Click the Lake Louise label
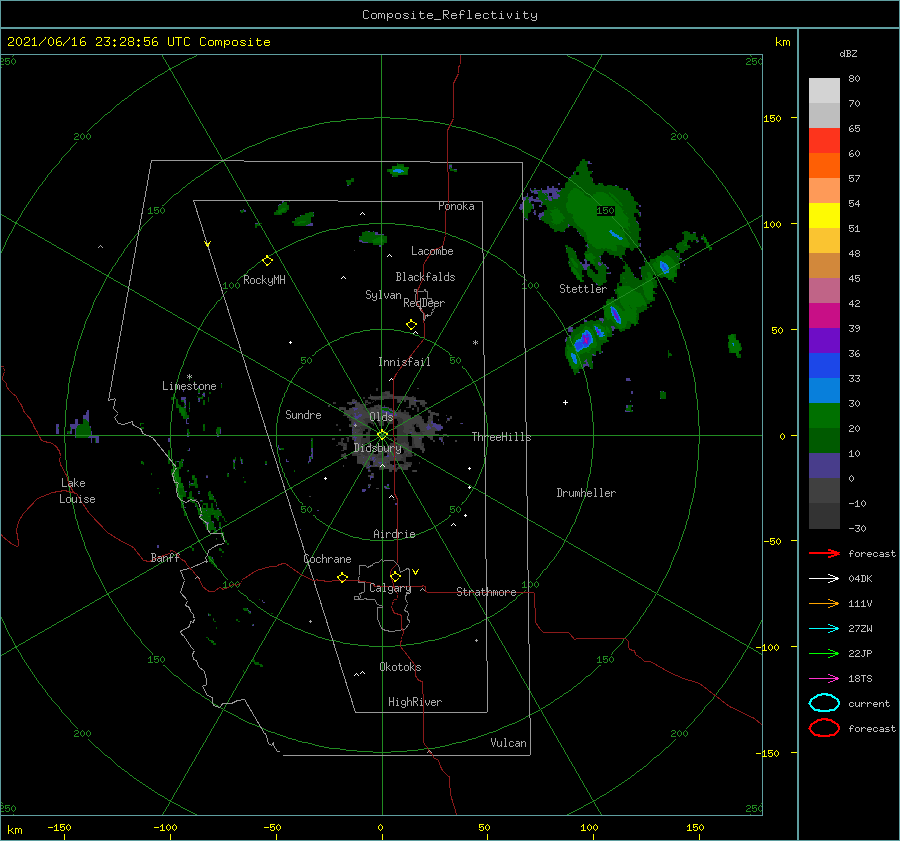Viewport: 900px width, 841px height. pos(77,491)
